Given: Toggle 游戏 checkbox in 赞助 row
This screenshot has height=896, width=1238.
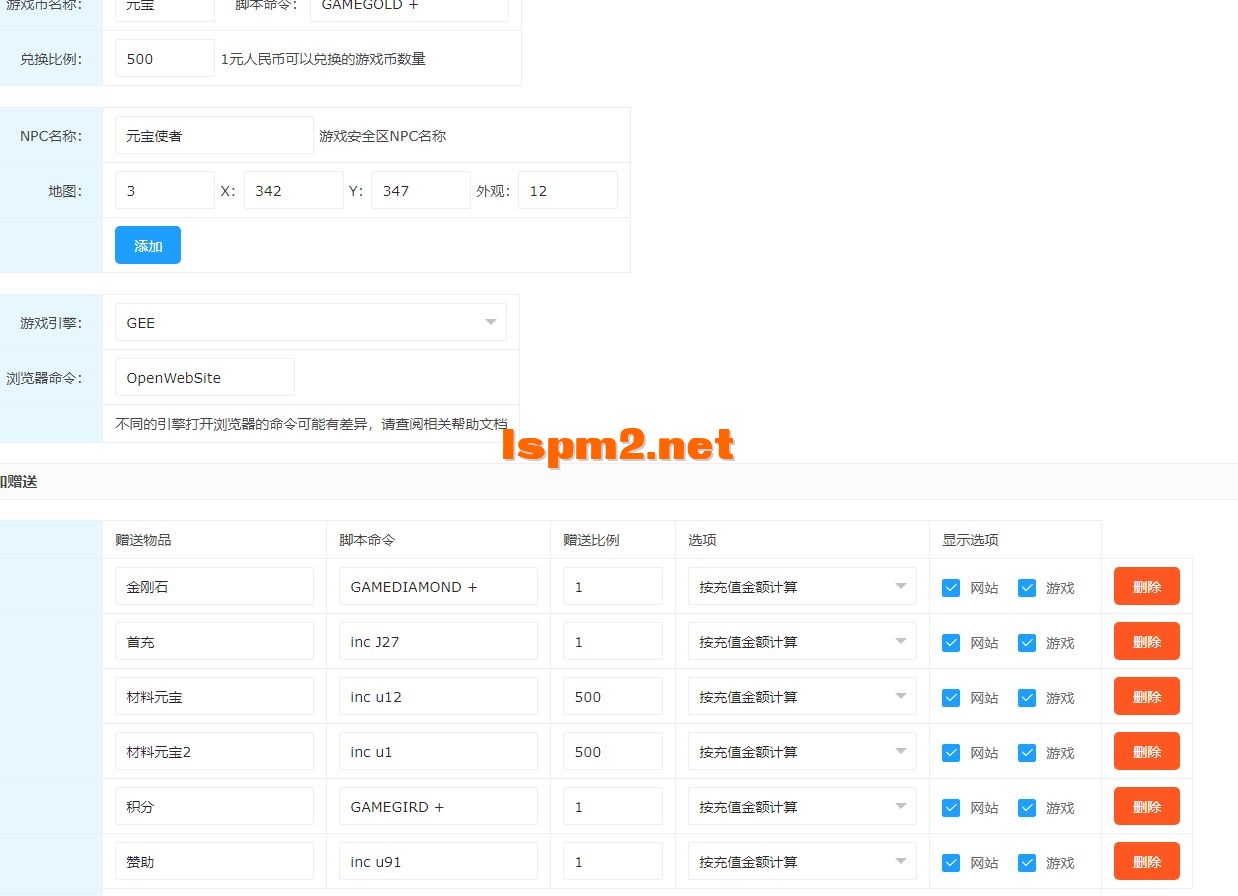Looking at the screenshot, I should (1027, 862).
